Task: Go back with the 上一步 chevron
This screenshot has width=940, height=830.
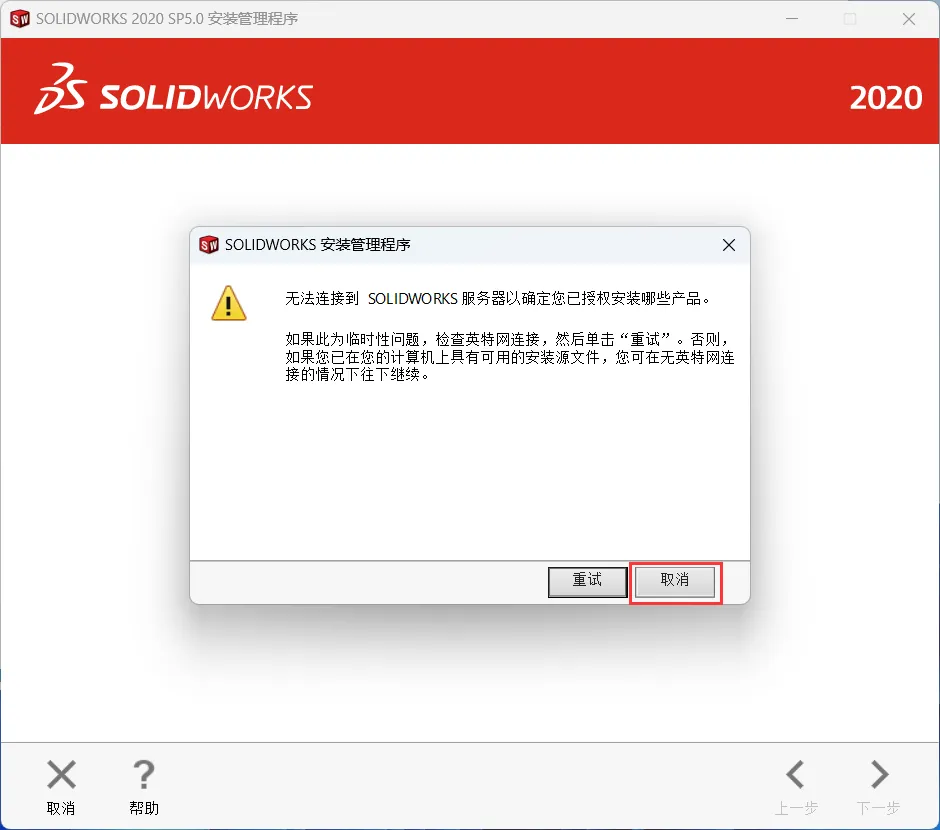Action: point(796,774)
